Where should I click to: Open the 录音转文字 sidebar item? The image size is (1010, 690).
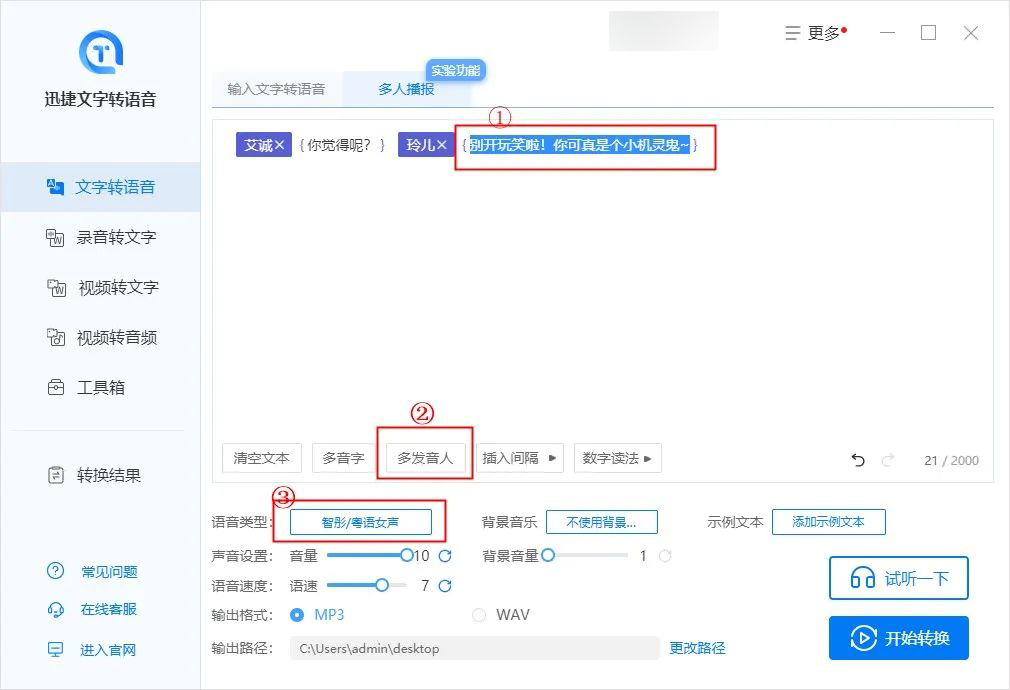[100, 237]
